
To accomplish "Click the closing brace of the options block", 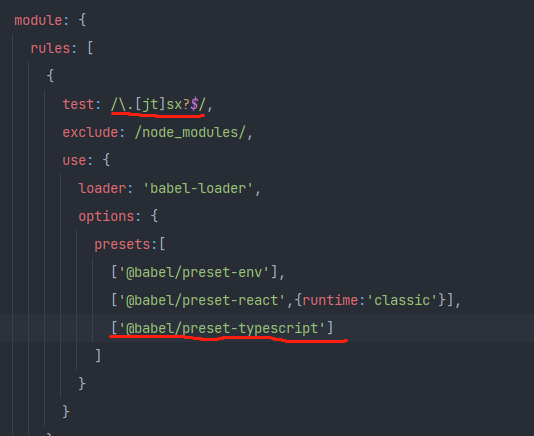I will (x=82, y=384).
